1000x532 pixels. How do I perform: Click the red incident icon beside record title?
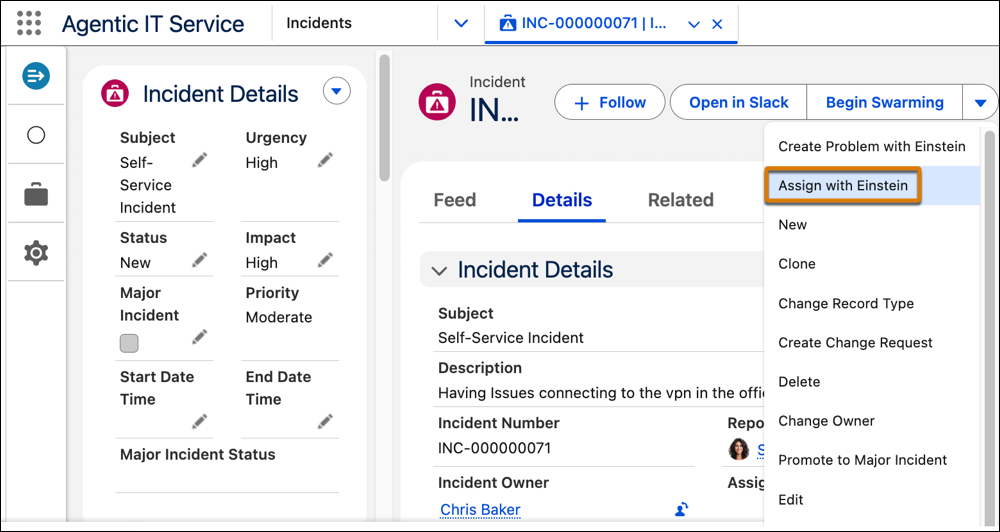[437, 103]
